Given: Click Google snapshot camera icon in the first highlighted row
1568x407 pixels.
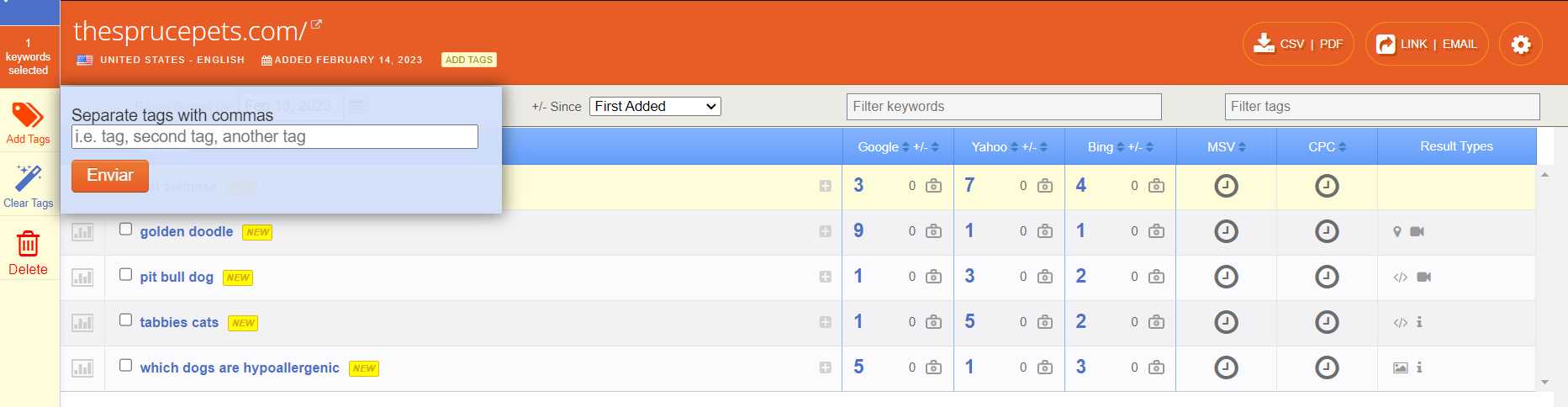Looking at the screenshot, I should coord(934,186).
